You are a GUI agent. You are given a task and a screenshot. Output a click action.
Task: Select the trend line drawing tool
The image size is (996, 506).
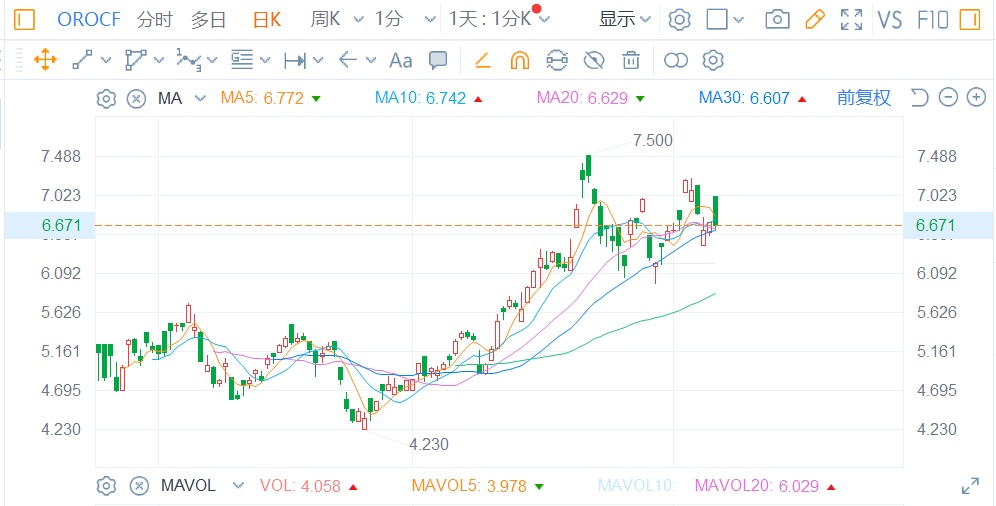coord(83,61)
